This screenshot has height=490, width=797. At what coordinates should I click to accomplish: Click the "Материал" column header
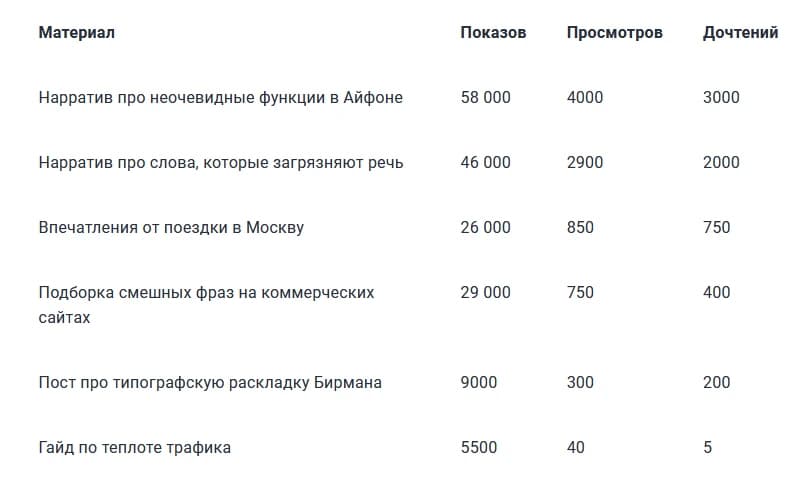[x=77, y=33]
